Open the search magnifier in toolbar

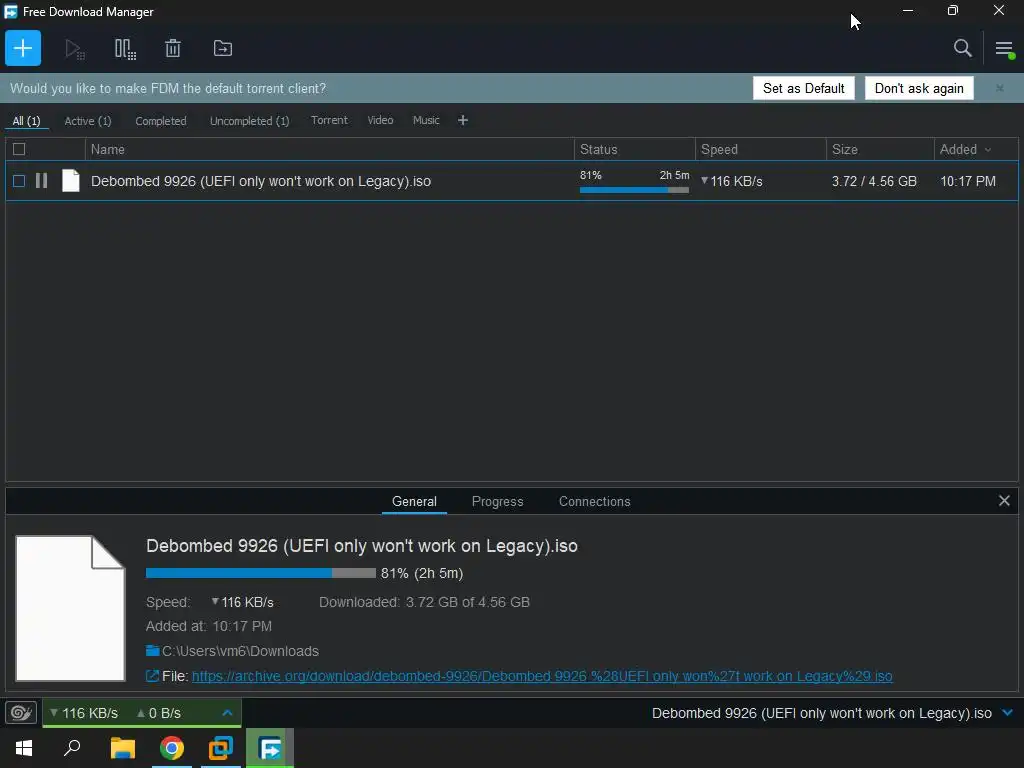pyautogui.click(x=963, y=48)
